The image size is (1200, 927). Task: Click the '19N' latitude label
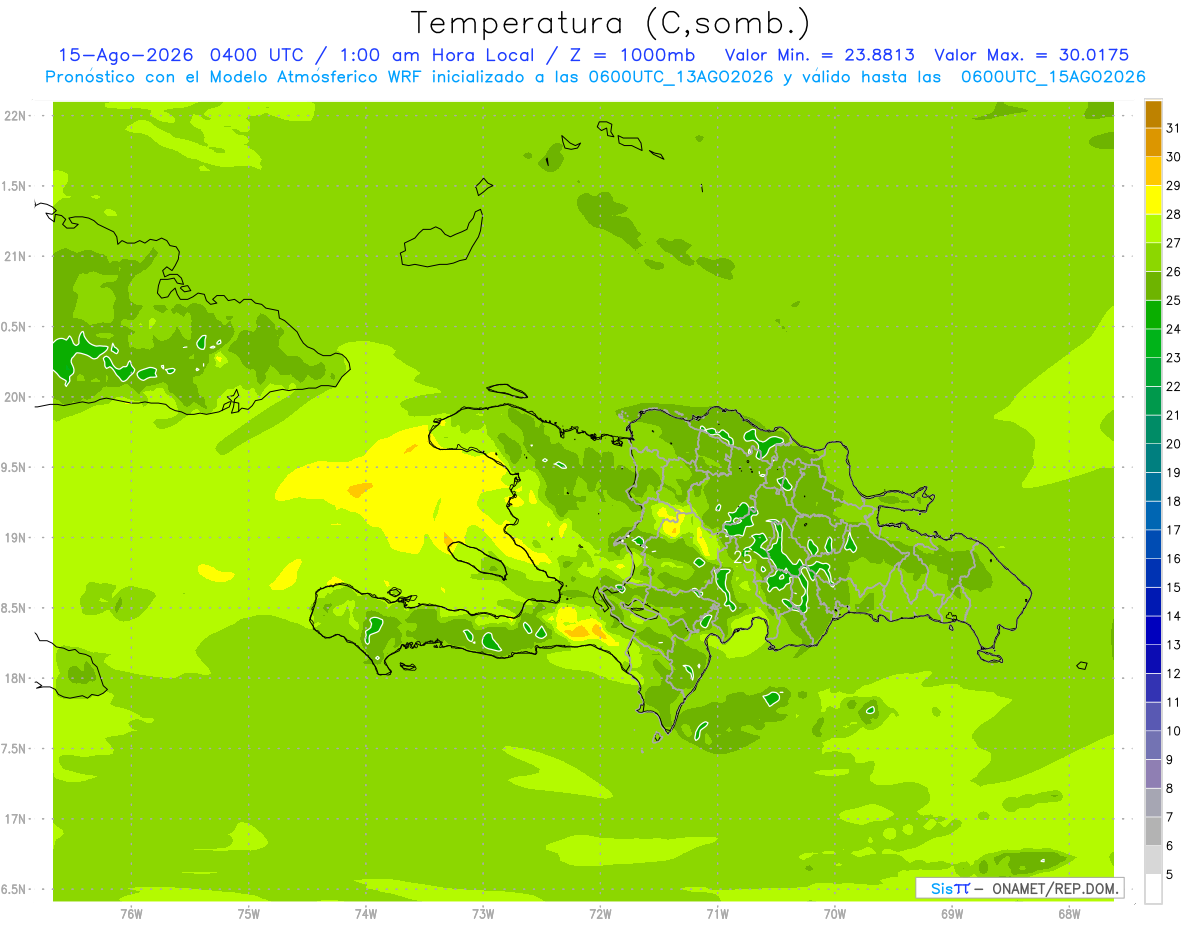pos(15,538)
